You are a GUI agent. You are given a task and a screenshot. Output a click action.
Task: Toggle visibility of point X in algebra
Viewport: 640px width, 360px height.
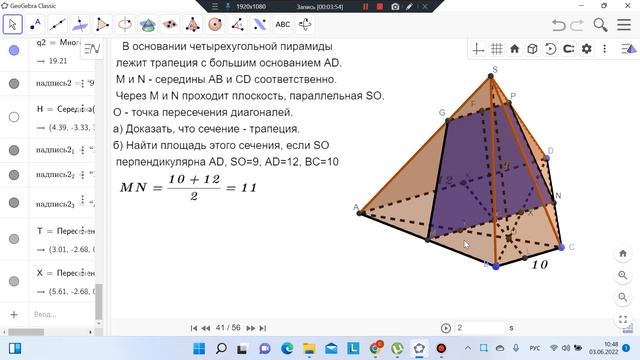click(x=14, y=281)
